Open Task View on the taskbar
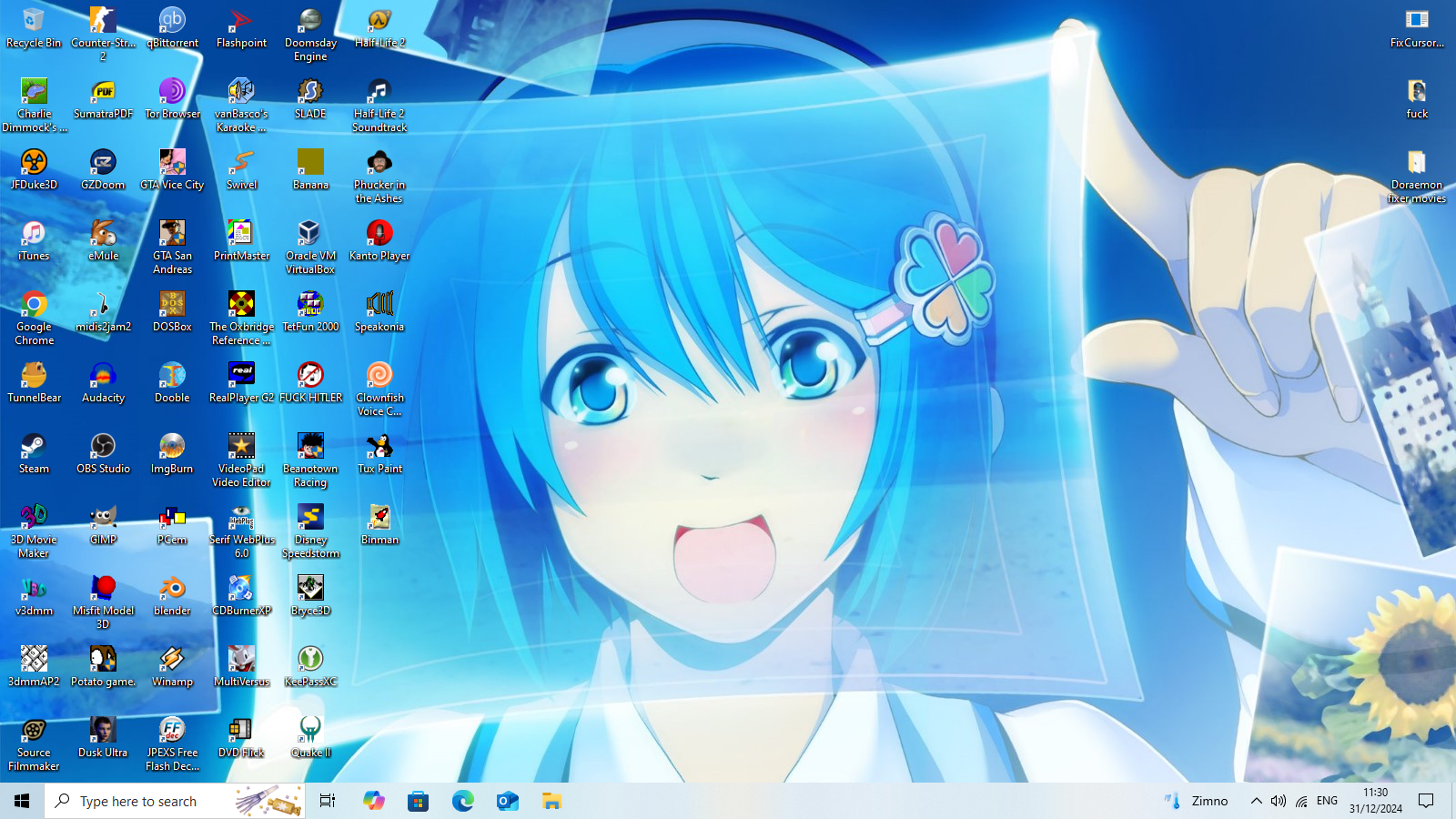 pos(328,801)
